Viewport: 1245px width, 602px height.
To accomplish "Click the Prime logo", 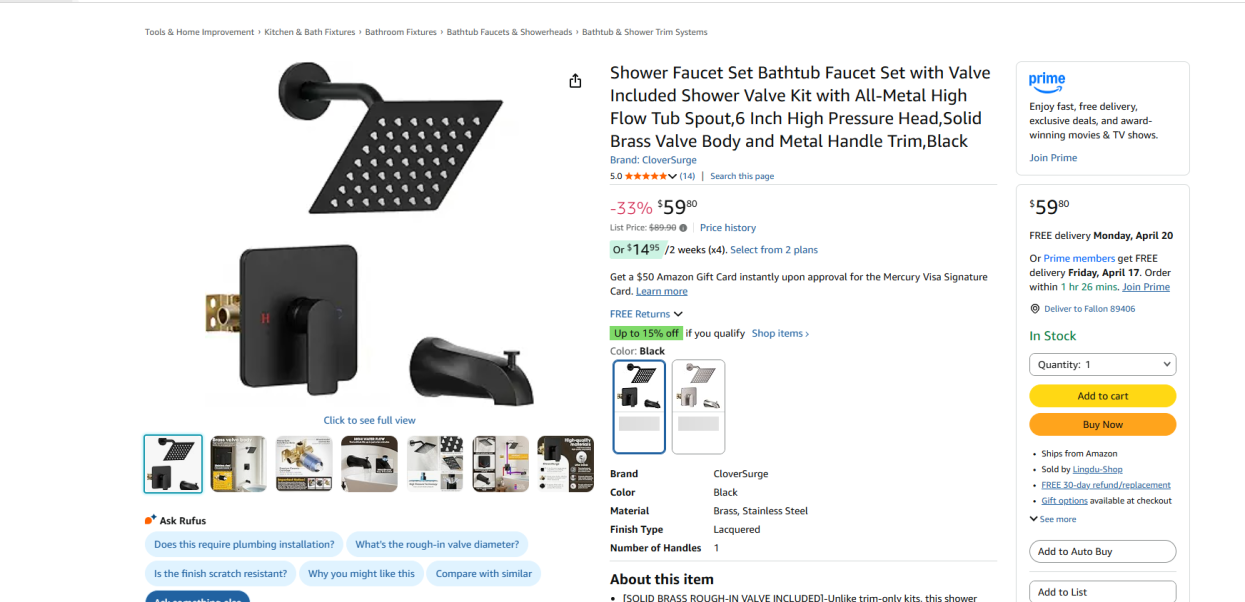I will (x=1047, y=80).
